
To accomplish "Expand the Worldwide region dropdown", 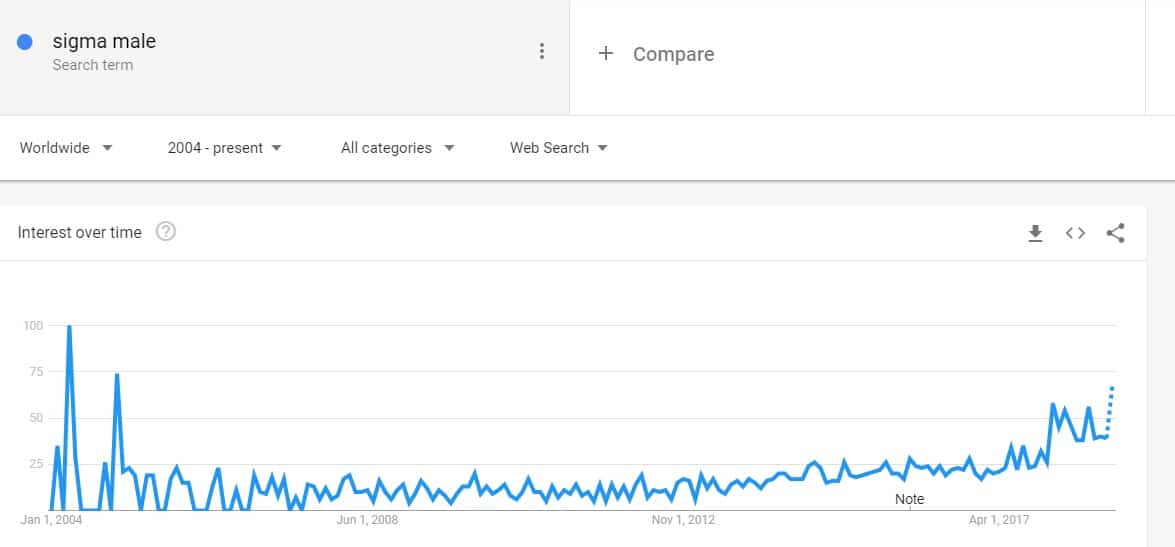I will click(x=66, y=148).
